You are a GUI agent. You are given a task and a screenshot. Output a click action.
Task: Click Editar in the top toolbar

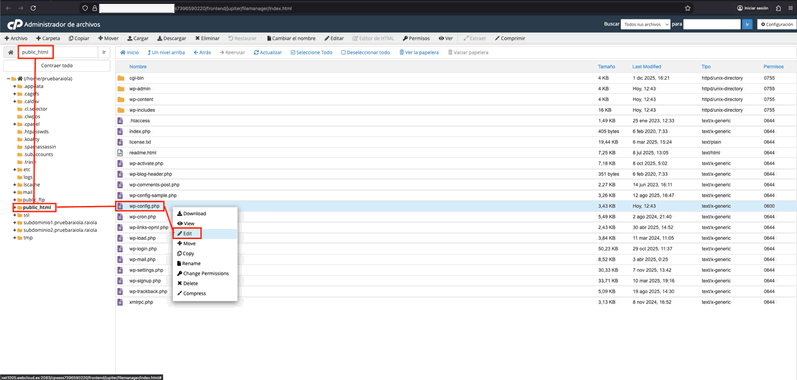click(x=334, y=38)
